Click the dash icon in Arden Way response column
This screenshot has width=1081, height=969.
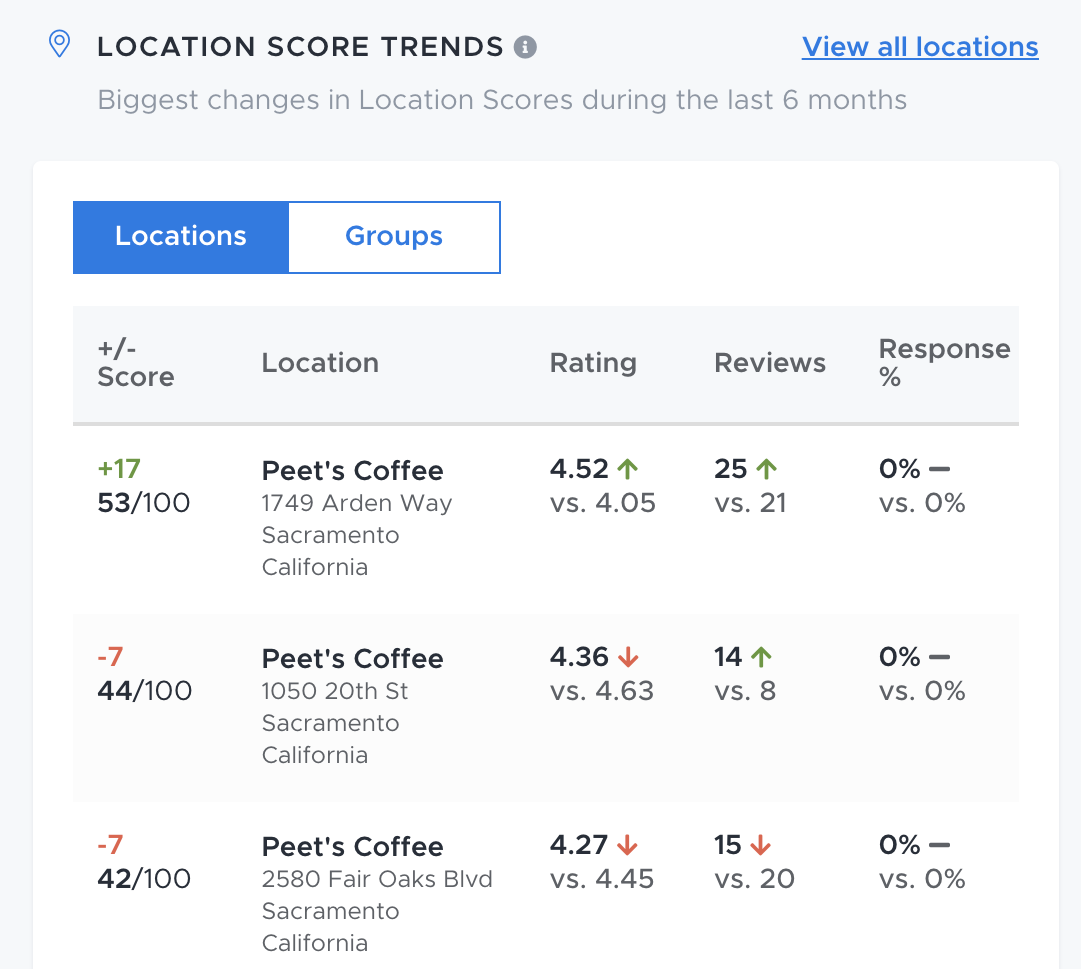point(939,469)
